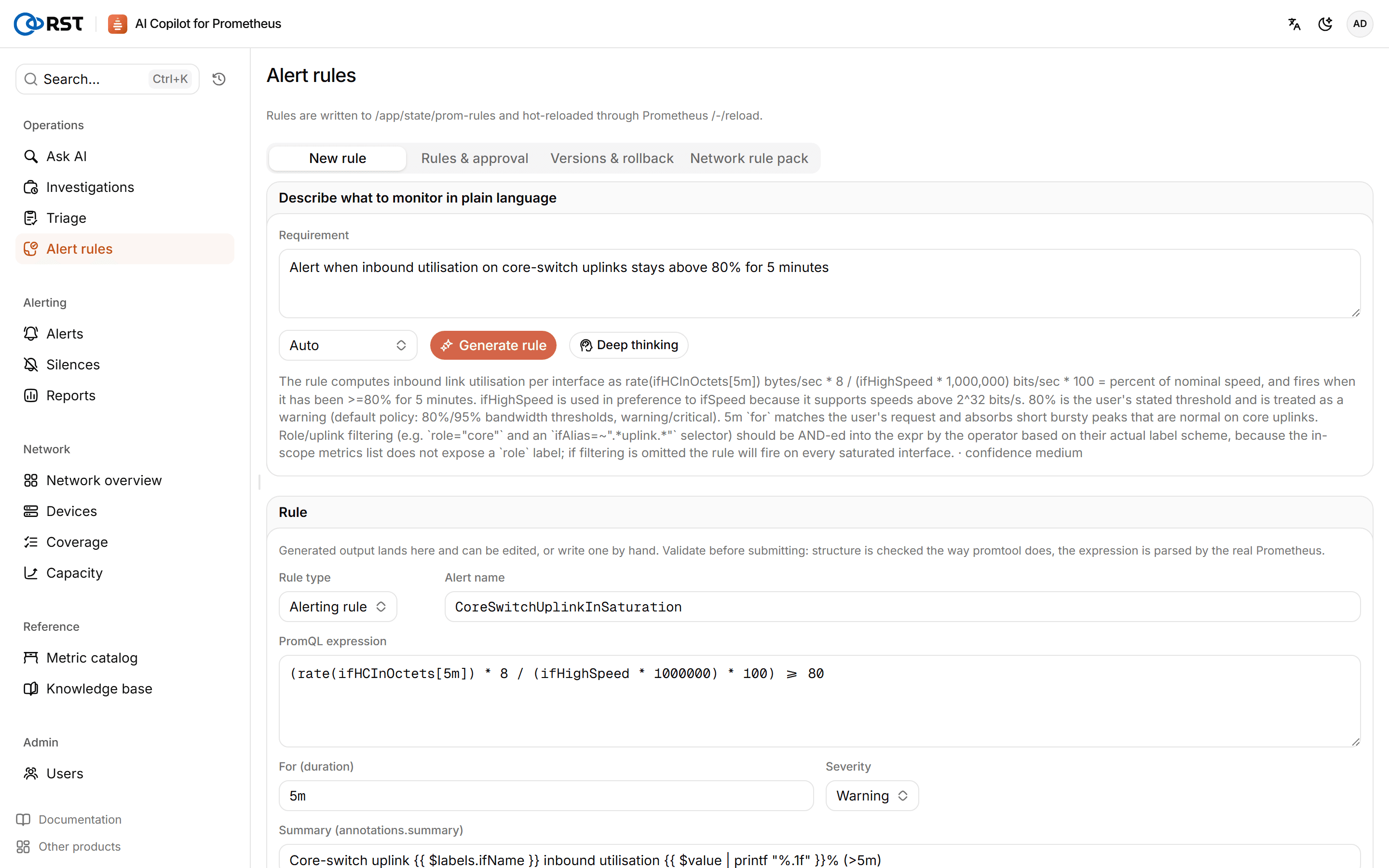This screenshot has width=1389, height=868.
Task: Switch to Versions & rollback tab
Action: 612,159
